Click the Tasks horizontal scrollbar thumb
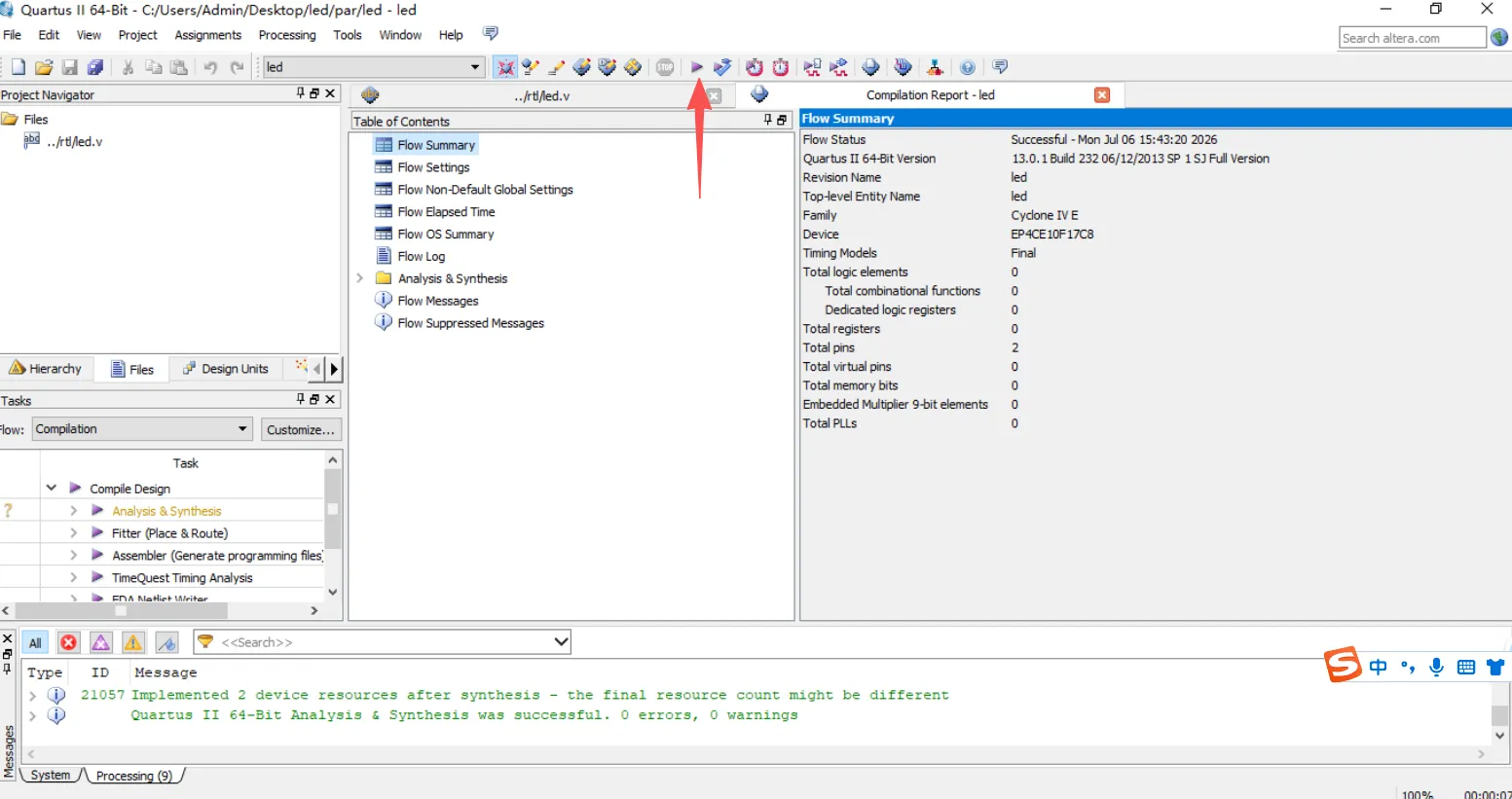The image size is (1512, 799). [121, 611]
